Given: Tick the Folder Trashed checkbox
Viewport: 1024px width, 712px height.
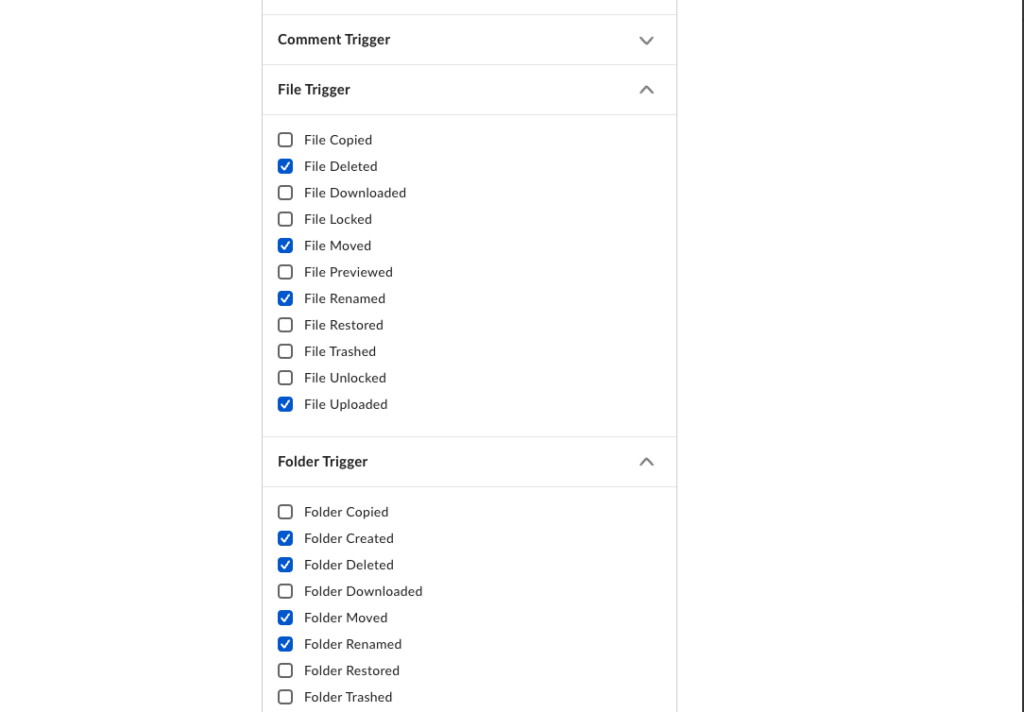Looking at the screenshot, I should (x=286, y=697).
